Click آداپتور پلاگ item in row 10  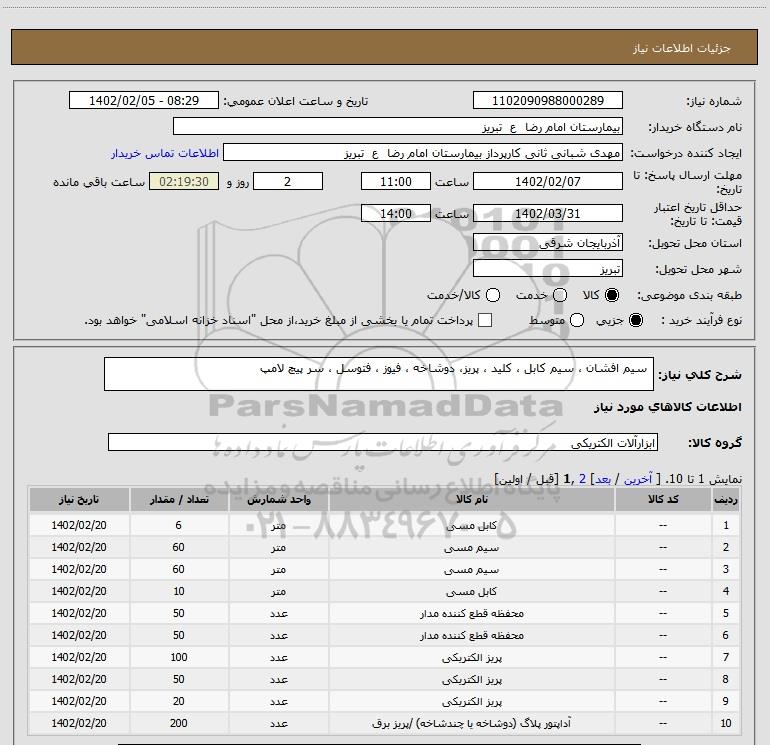[x=471, y=723]
